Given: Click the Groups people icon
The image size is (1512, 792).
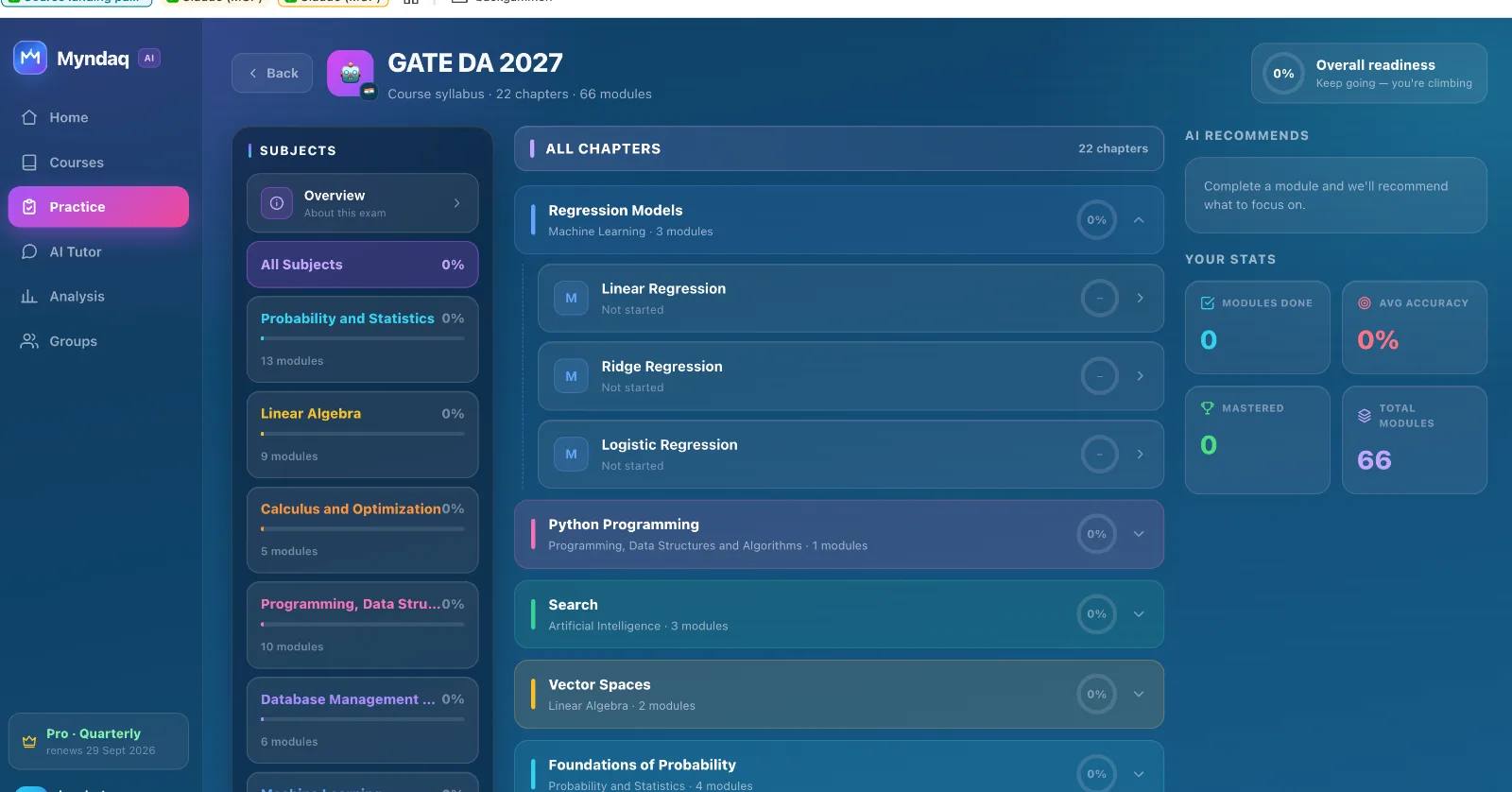Looking at the screenshot, I should pos(29,341).
